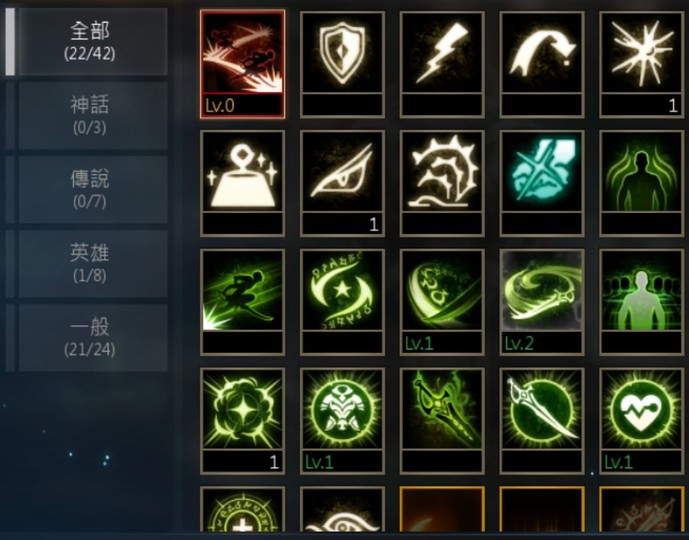Select the first gold-bordered skill slot
Viewport: 689px width, 540px height.
coord(442,510)
